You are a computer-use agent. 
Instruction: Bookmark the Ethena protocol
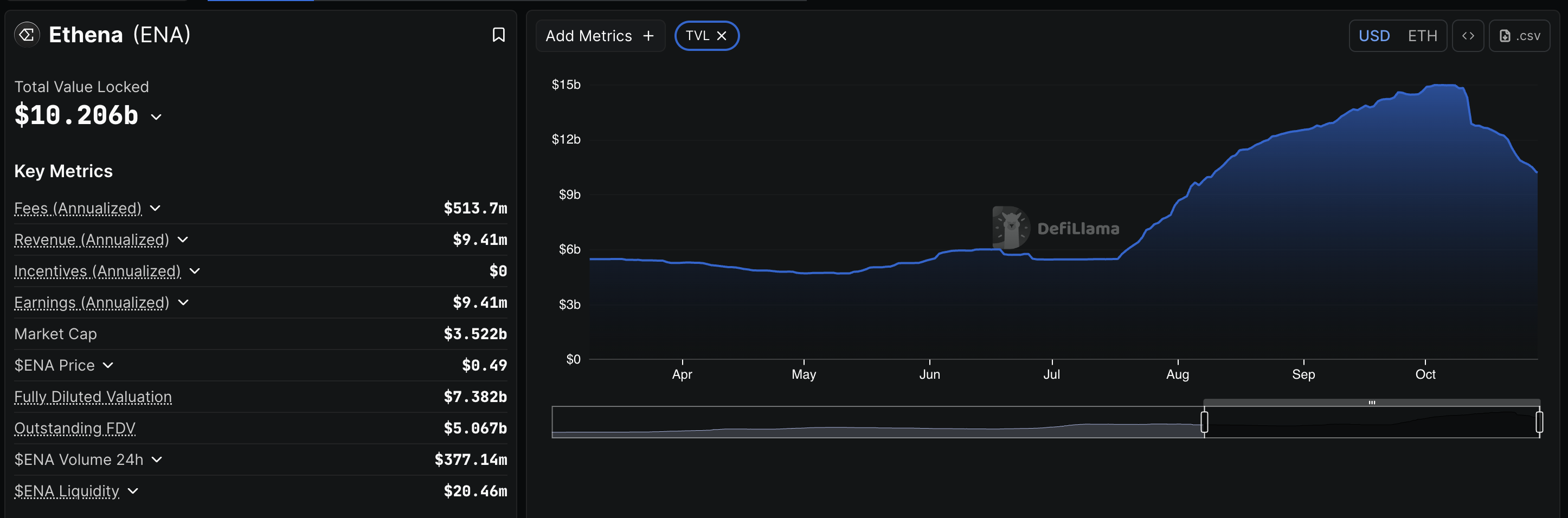click(x=498, y=35)
